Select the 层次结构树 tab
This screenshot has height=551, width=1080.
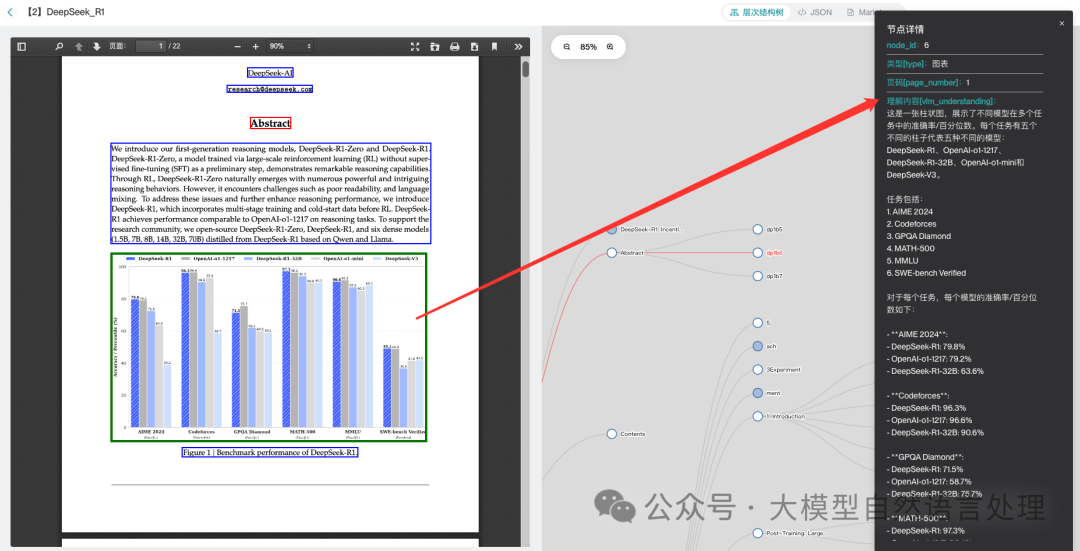point(756,12)
